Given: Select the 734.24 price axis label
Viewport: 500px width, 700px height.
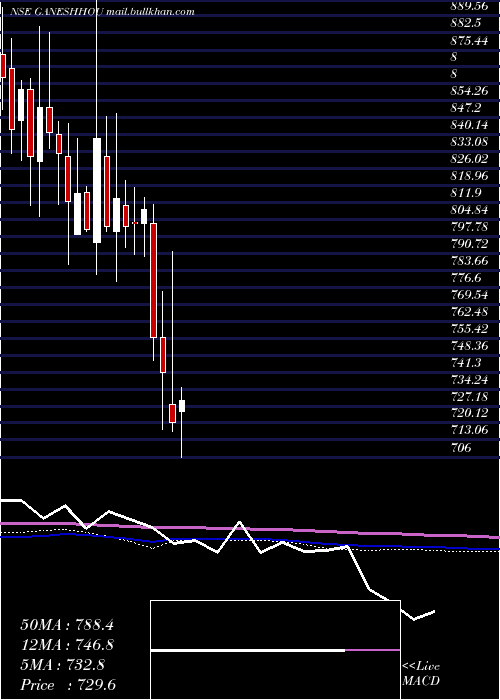Looking at the screenshot, I should (470, 379).
